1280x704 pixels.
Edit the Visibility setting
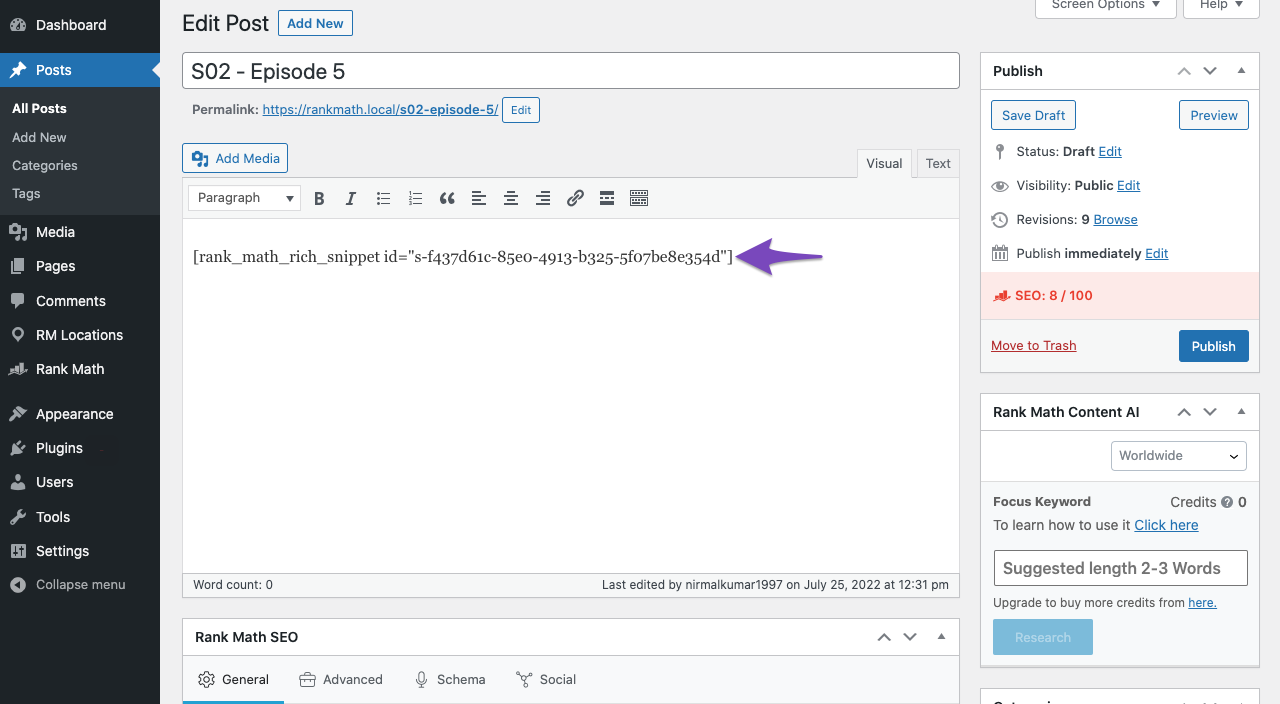(1129, 186)
